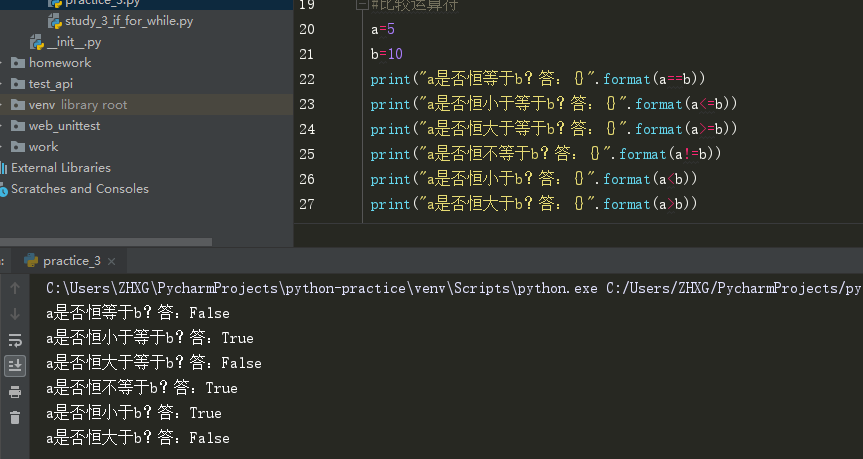The width and height of the screenshot is (863, 459).
Task: Click the work folder icon
Action: click(x=18, y=146)
